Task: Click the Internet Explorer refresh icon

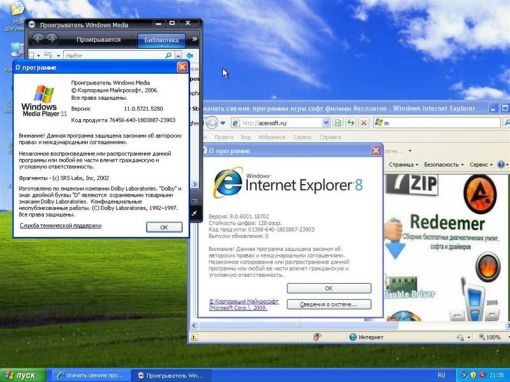Action: click(350, 123)
